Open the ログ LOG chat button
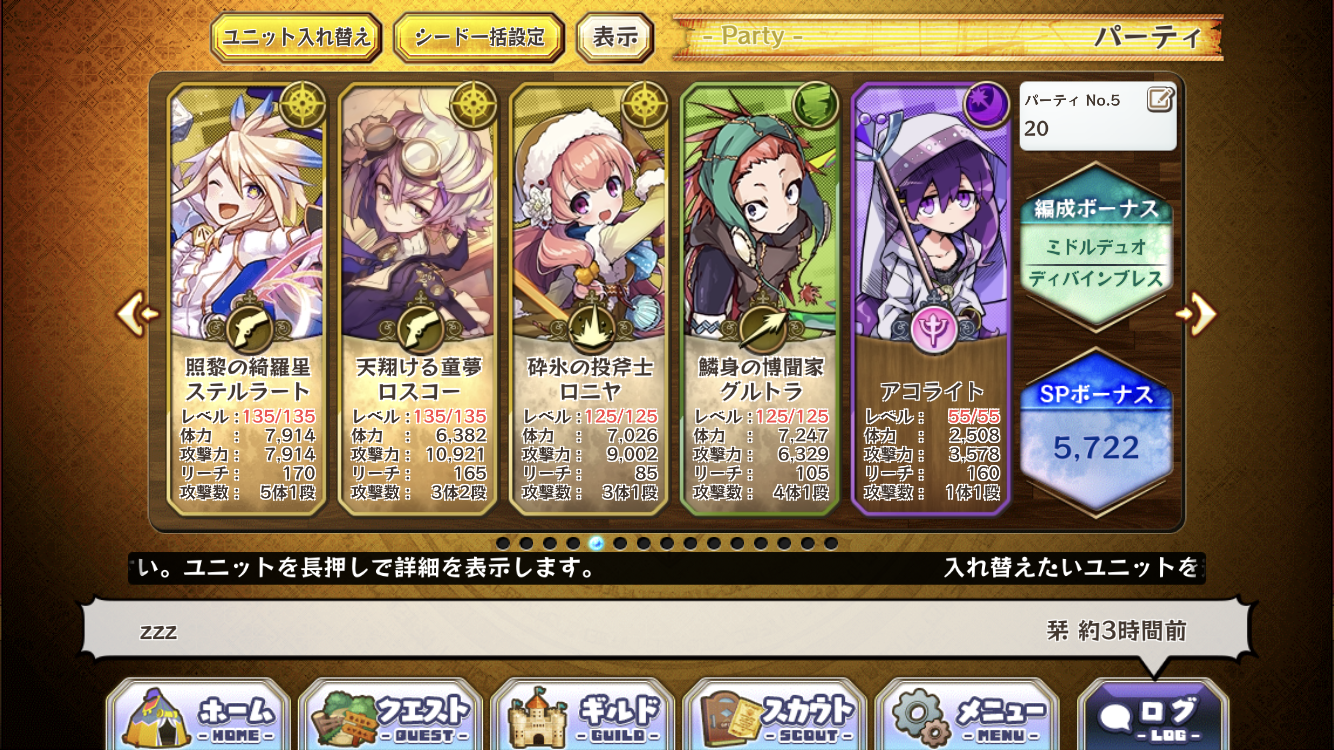 pos(1153,716)
